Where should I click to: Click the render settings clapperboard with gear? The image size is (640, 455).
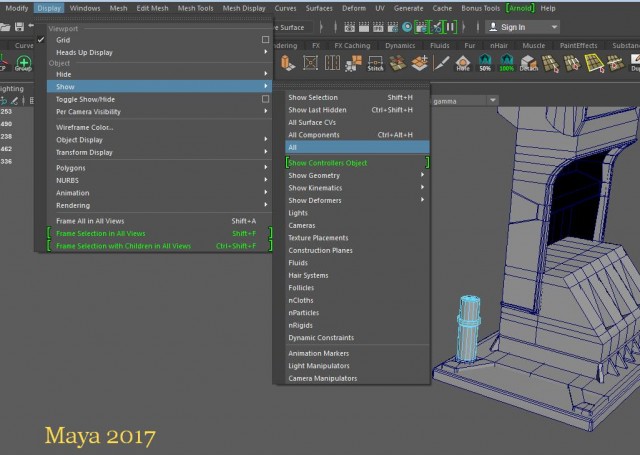(x=392, y=27)
